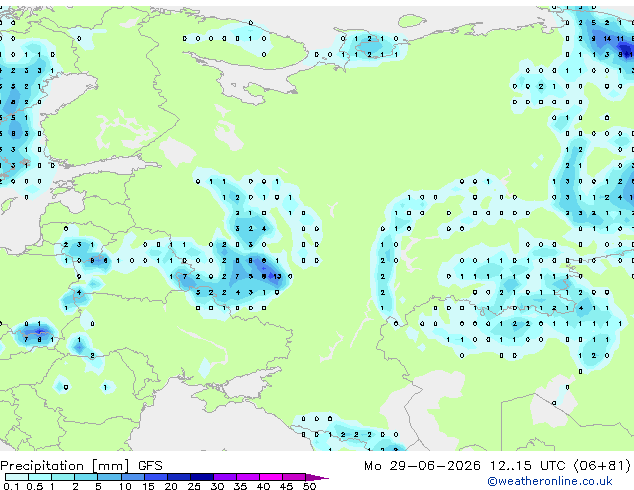Click the "12..15 UTC" time label

click(527, 466)
